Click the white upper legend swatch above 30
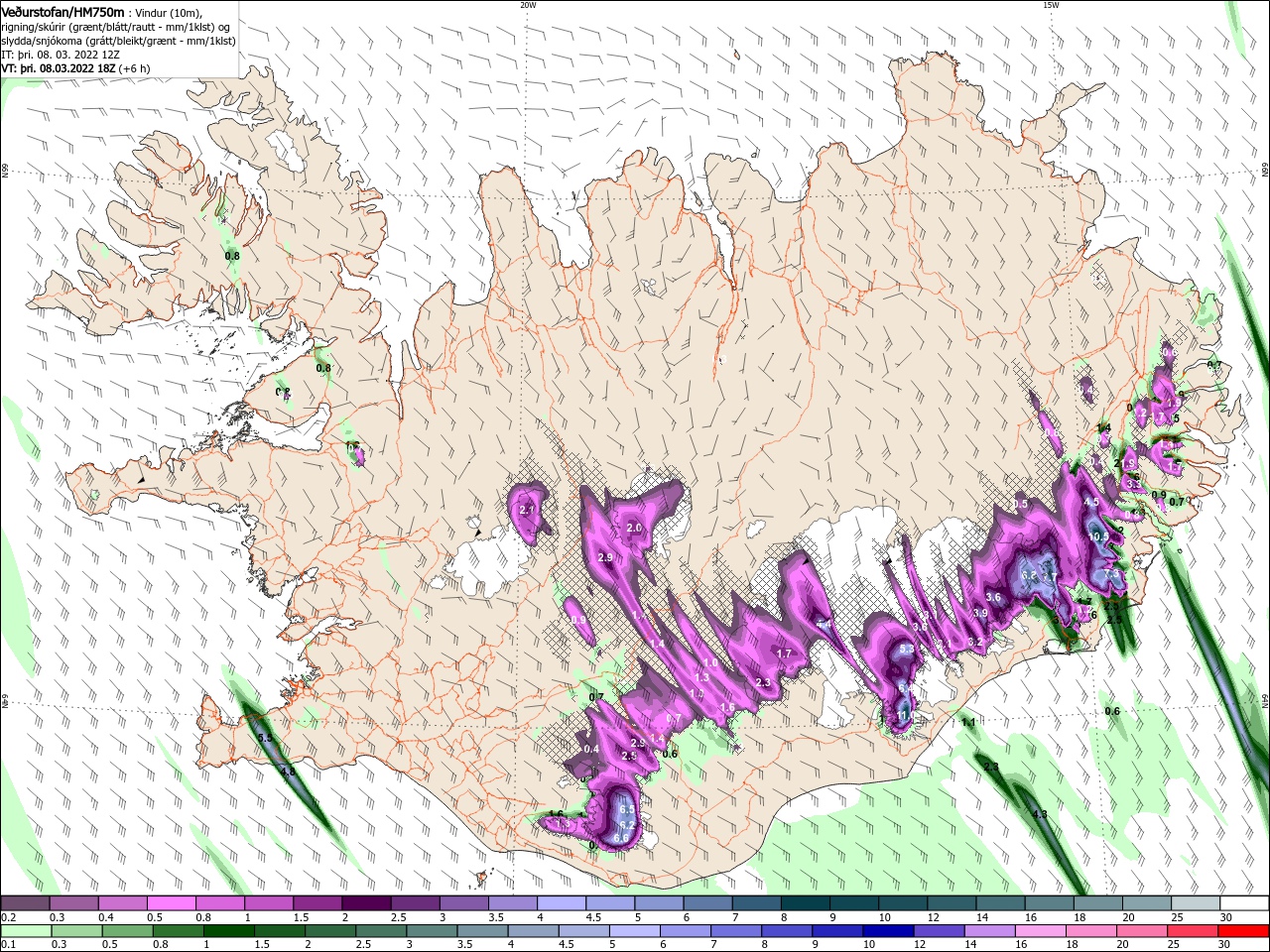The width and height of the screenshot is (1270, 952). click(1245, 902)
